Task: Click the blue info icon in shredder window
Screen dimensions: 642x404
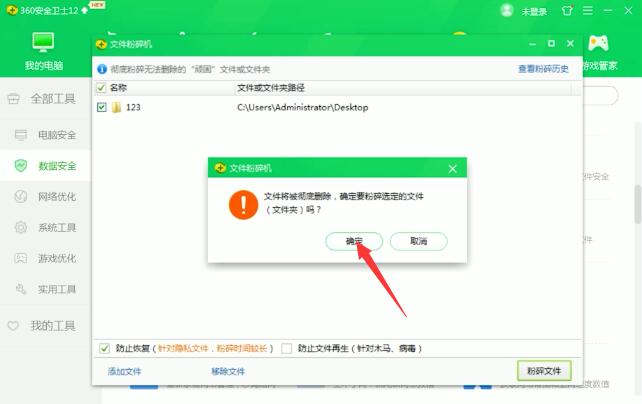Action: [102, 69]
